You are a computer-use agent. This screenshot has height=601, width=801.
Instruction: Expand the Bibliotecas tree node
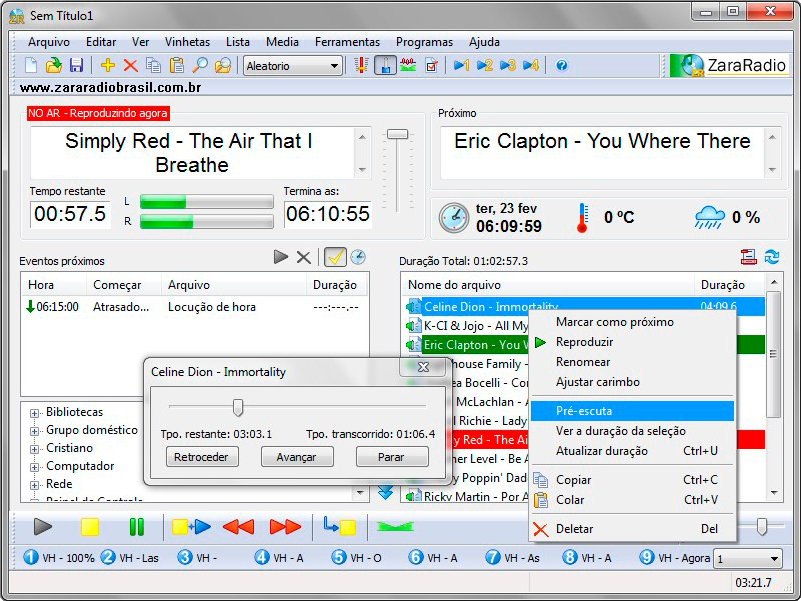(x=35, y=413)
